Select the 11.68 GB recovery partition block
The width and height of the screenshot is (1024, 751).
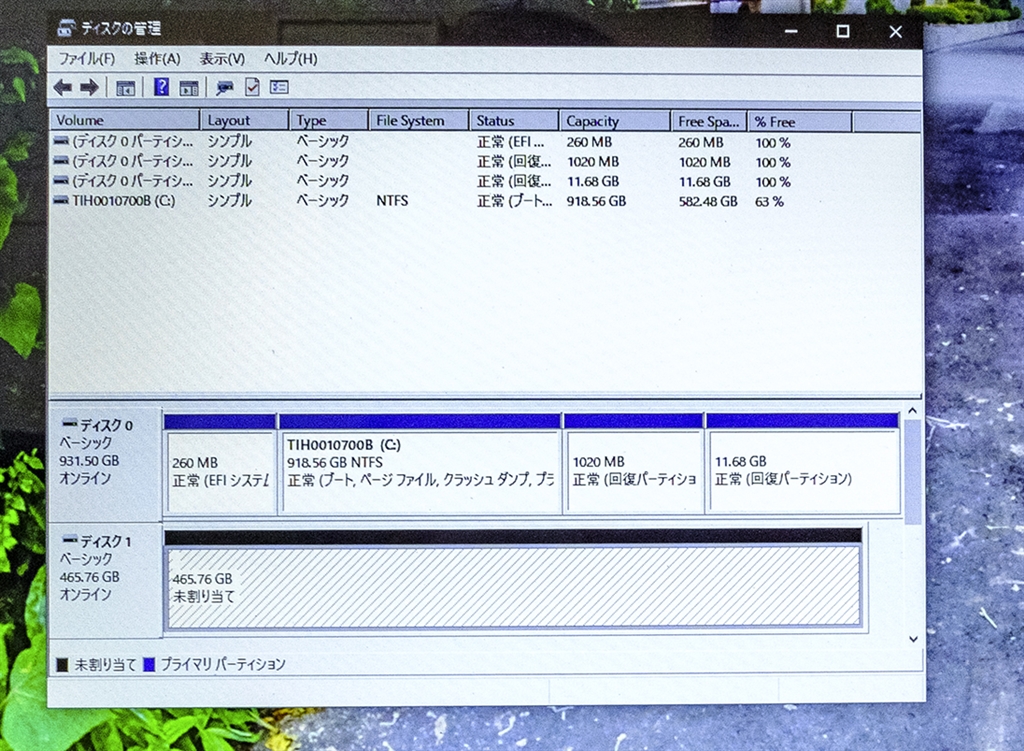pos(803,464)
